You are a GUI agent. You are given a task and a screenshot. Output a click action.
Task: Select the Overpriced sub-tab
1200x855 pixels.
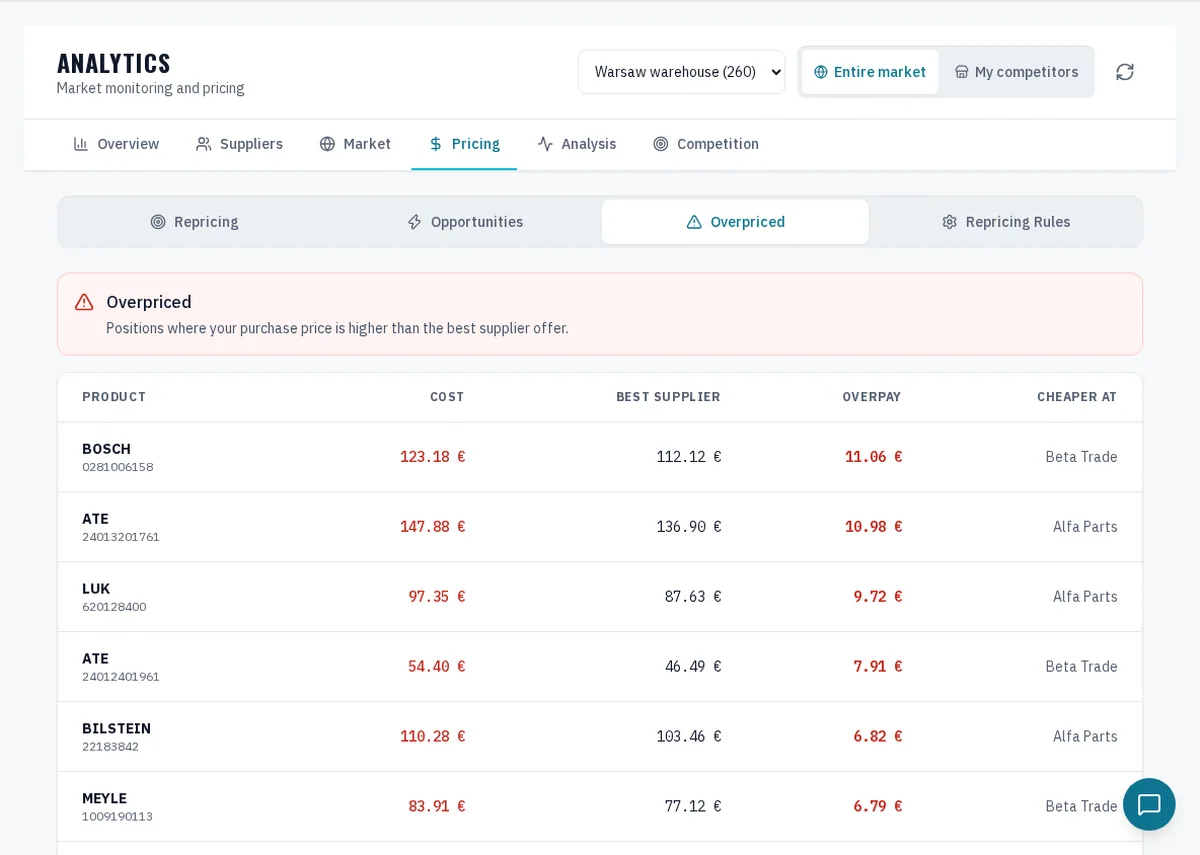tap(735, 222)
